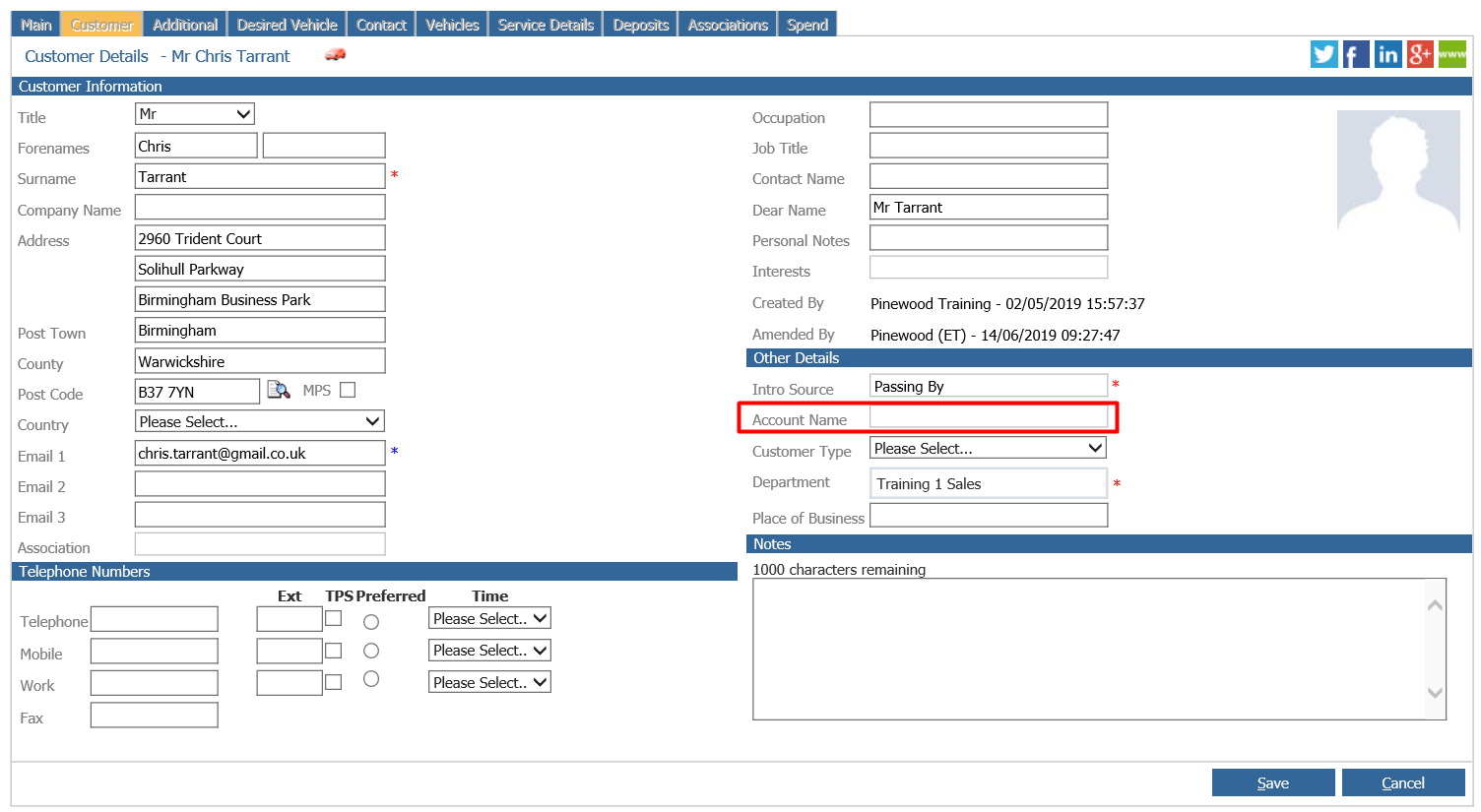1481x812 pixels.
Task: Tick the TPS checkbox for Telephone
Action: [x=334, y=618]
